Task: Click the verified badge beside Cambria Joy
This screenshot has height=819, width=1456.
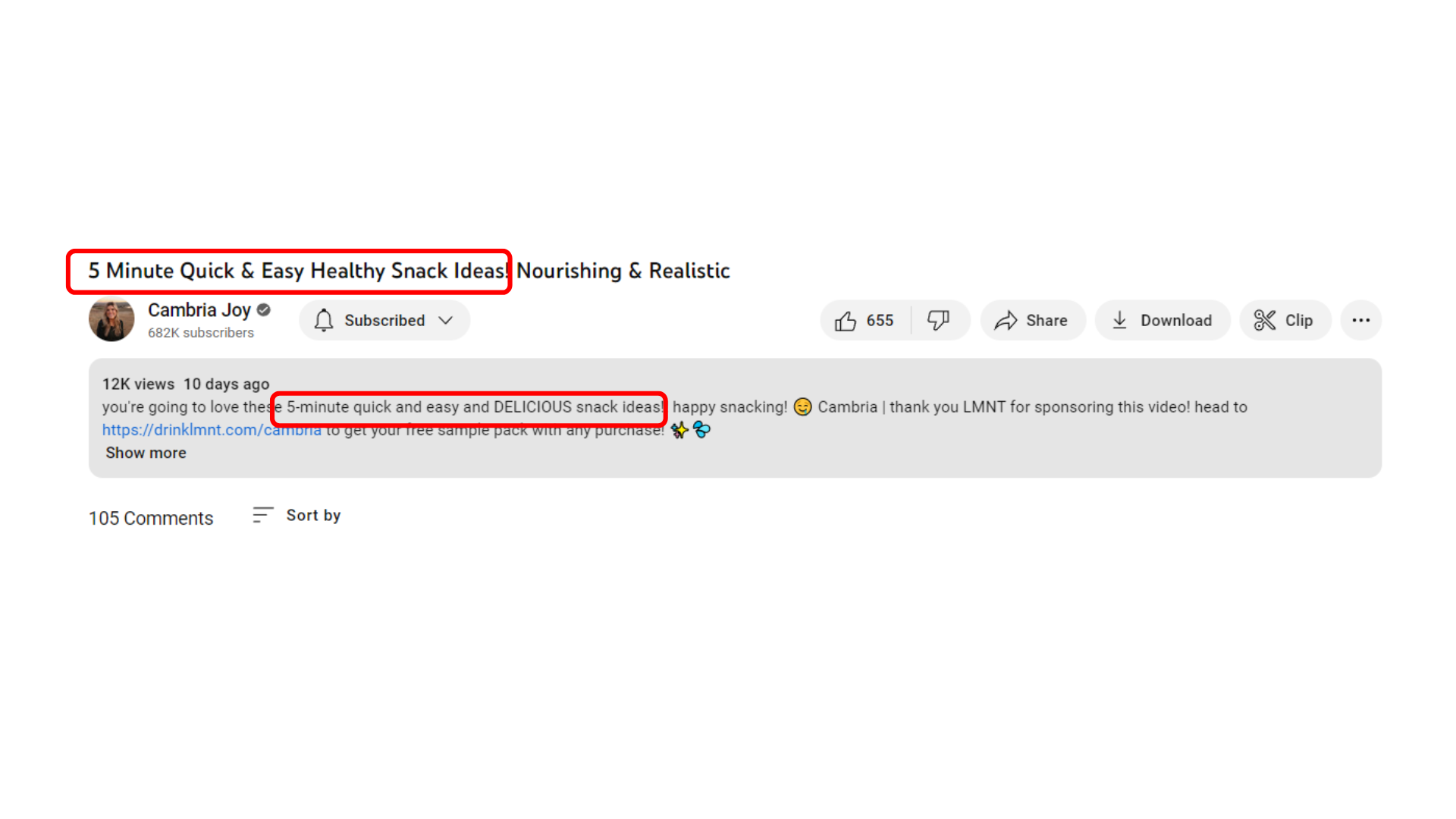Action: [264, 309]
